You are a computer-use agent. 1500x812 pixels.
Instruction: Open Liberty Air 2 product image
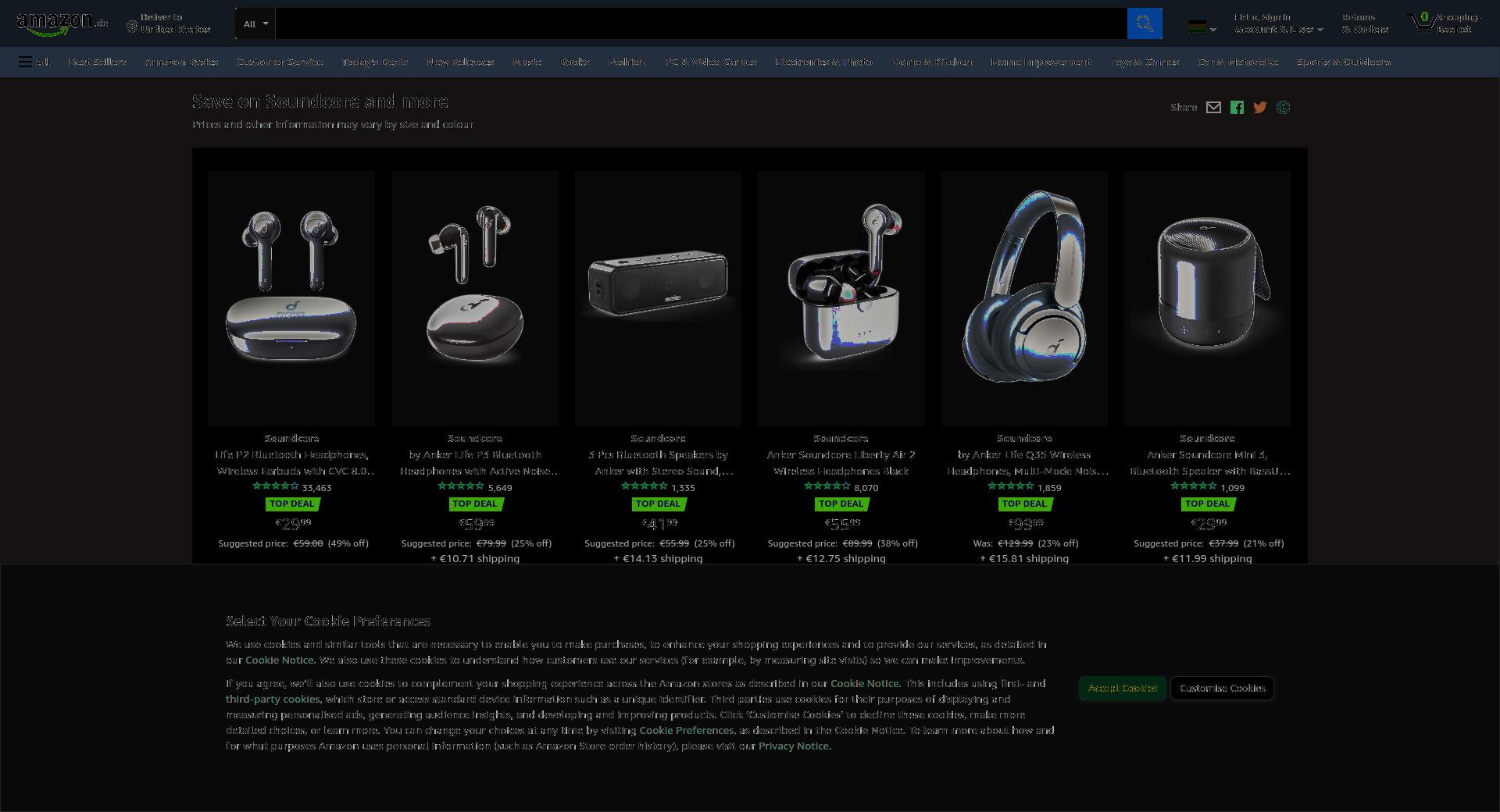click(x=841, y=298)
